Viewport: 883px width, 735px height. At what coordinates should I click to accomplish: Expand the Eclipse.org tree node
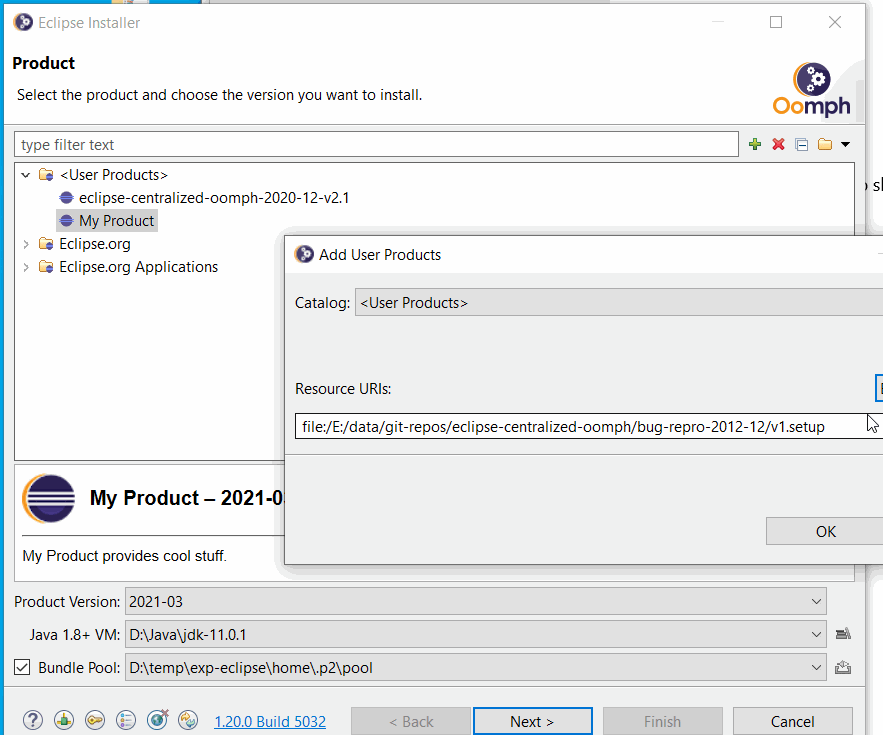coord(26,244)
